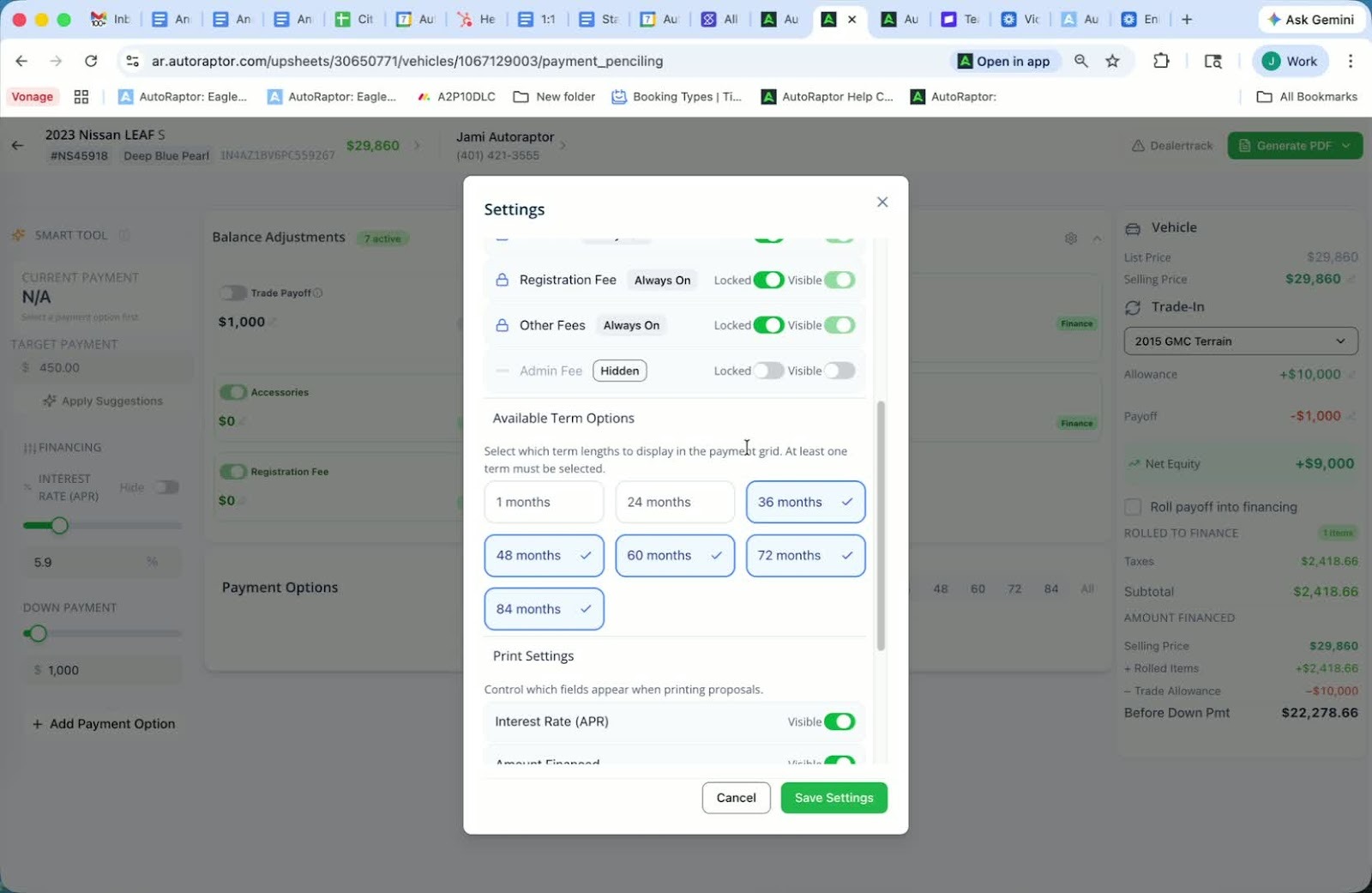This screenshot has width=1372, height=893.
Task: Open the browser extensions puzzle icon
Action: point(1161,61)
